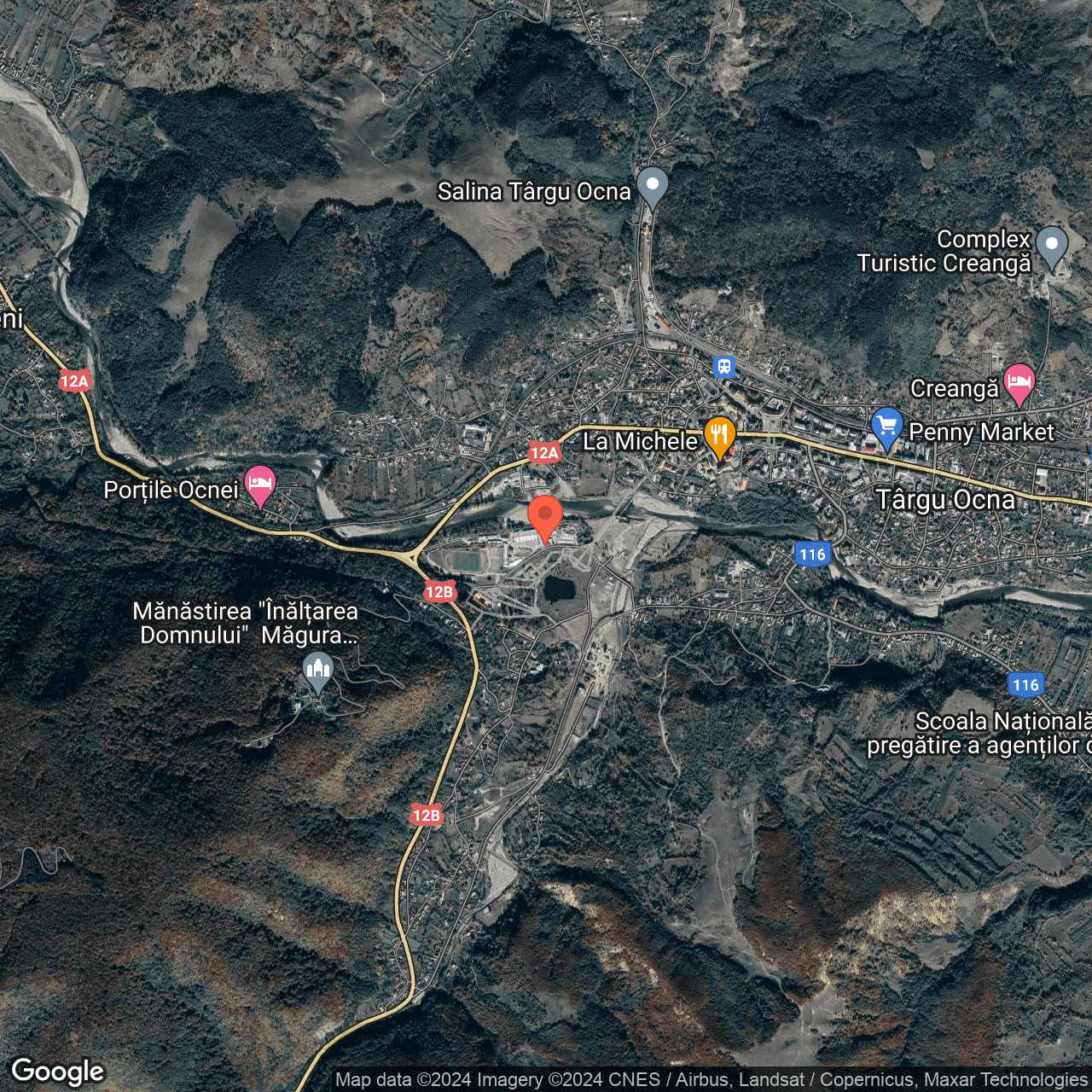Click the Târgu Ocna town label
Screen dimensions: 1092x1092
946,500
